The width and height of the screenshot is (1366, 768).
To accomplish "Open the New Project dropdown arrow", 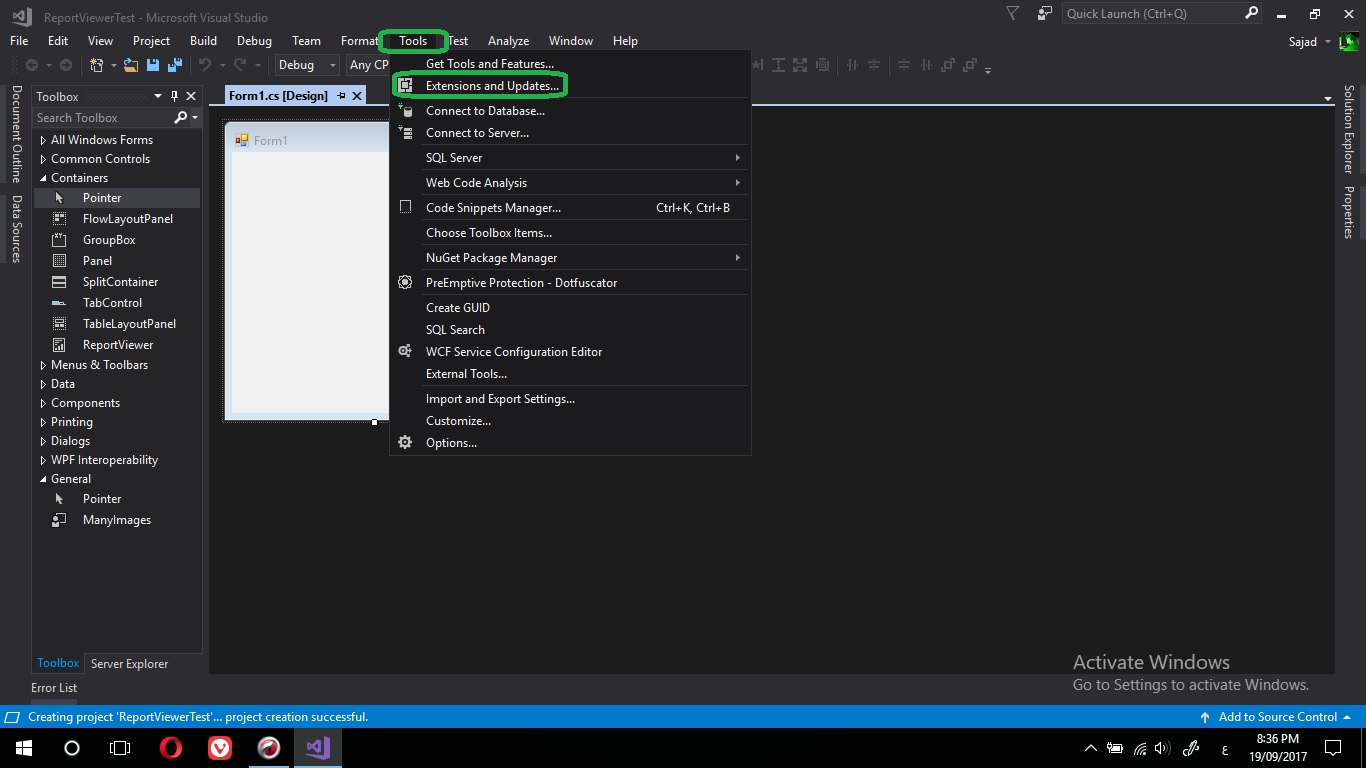I will pos(114,65).
